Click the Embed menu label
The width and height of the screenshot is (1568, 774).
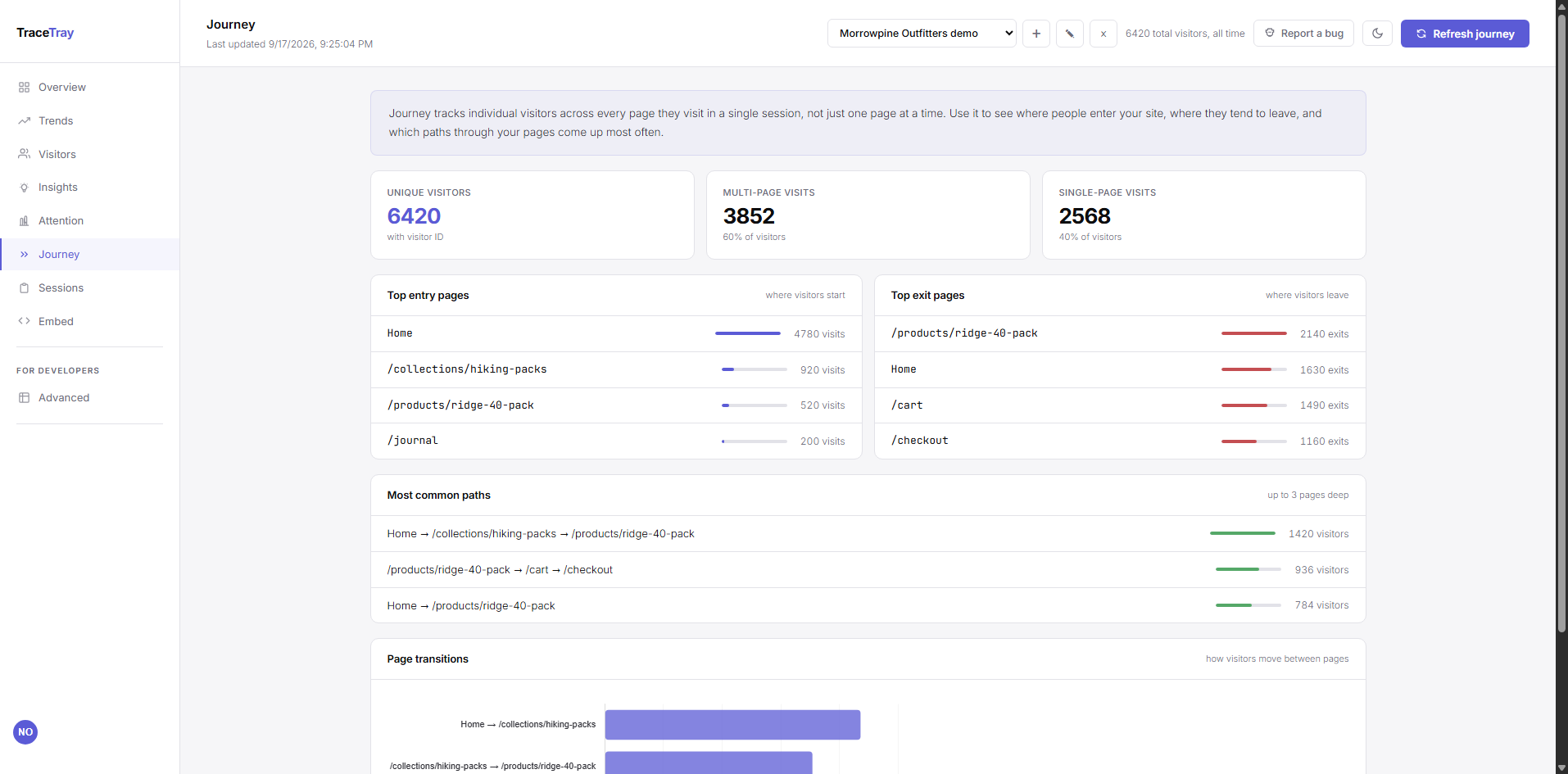tap(56, 322)
